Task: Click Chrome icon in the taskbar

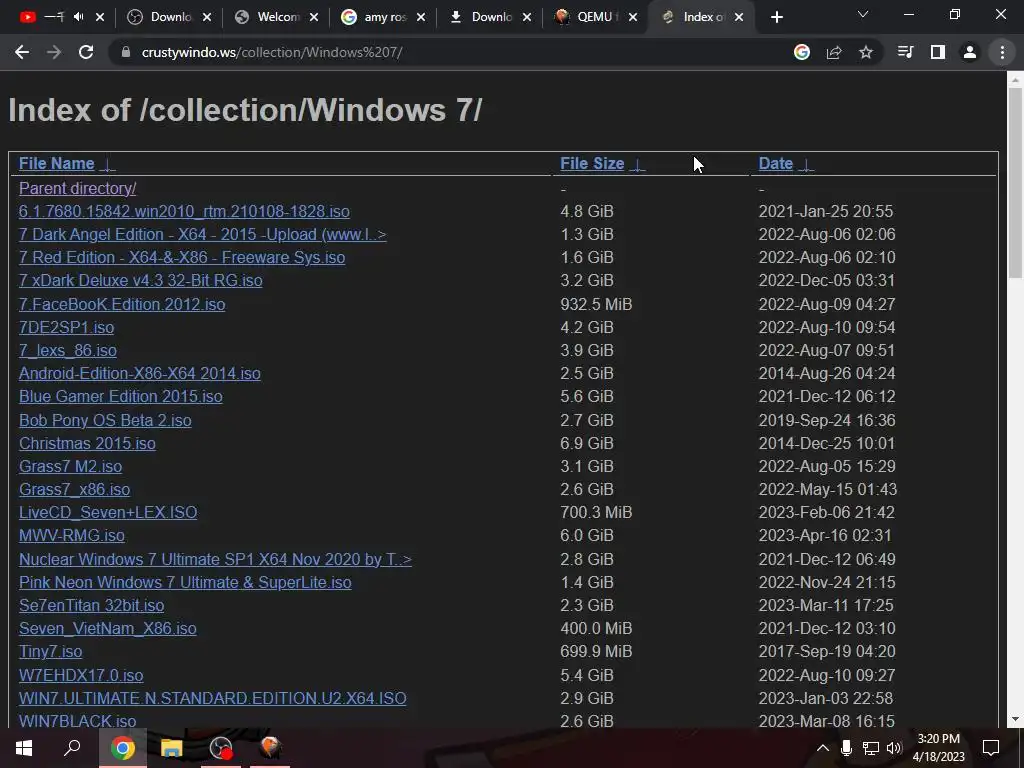Action: [x=122, y=748]
